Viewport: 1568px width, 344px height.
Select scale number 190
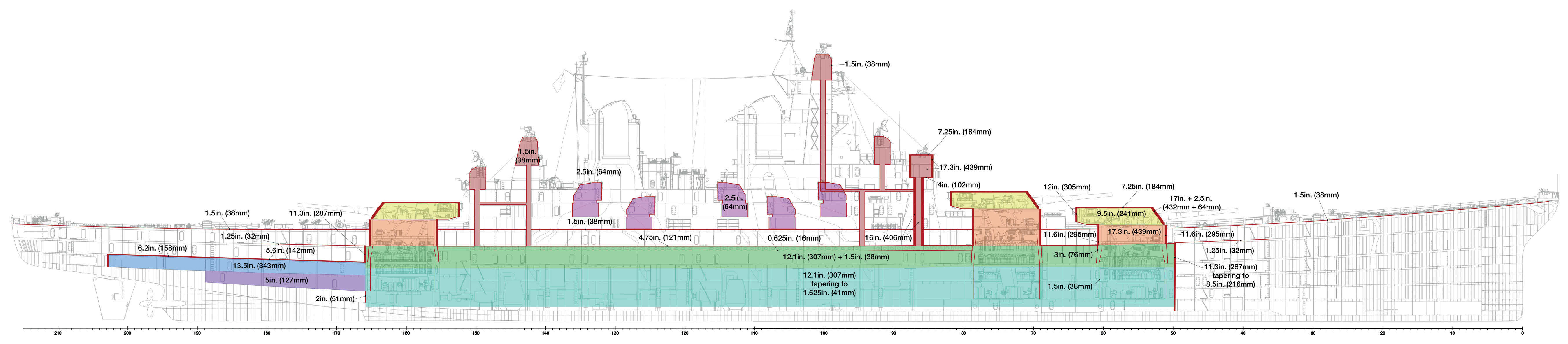(197, 333)
